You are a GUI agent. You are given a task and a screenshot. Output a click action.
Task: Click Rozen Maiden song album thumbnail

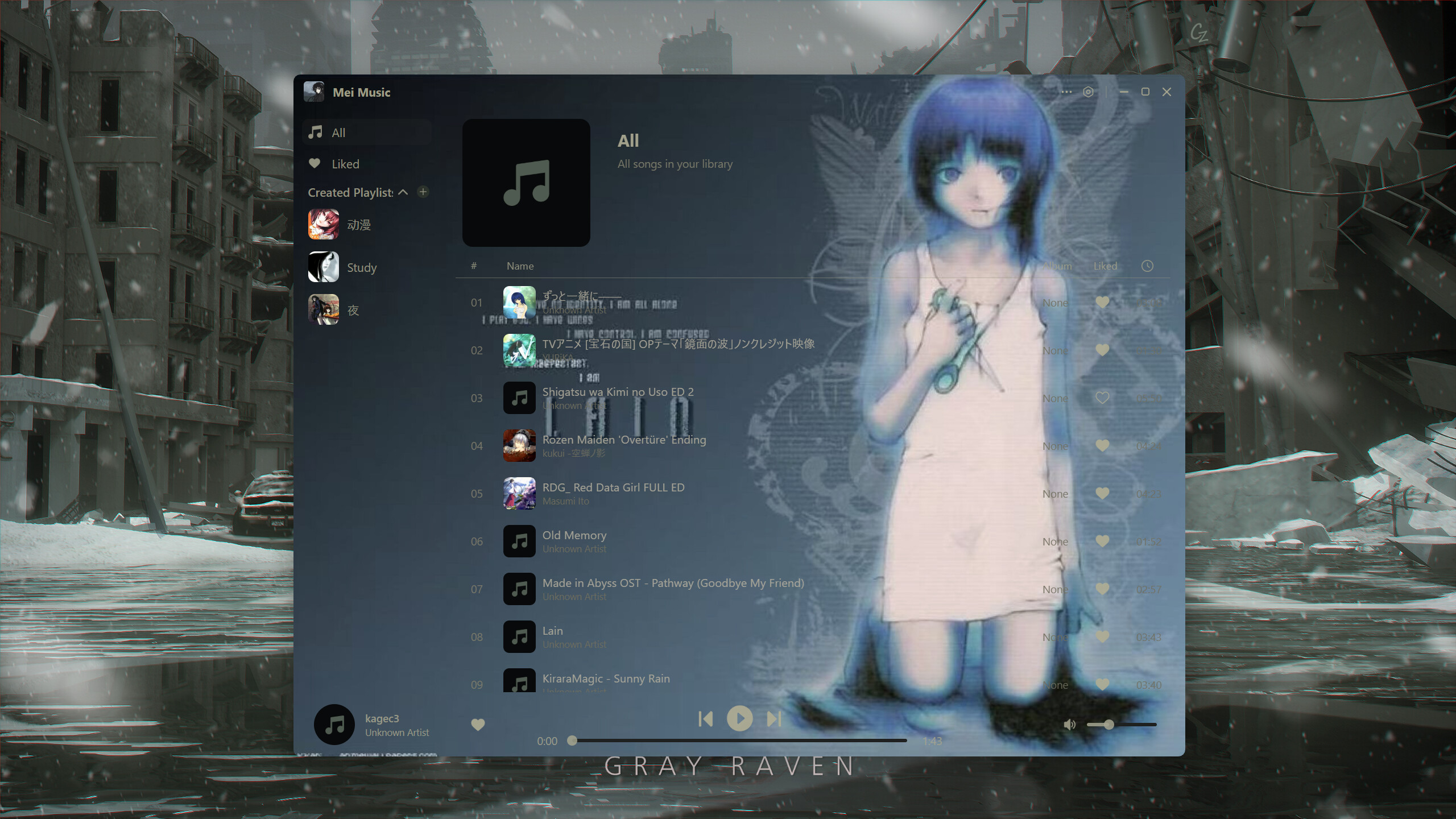519,446
